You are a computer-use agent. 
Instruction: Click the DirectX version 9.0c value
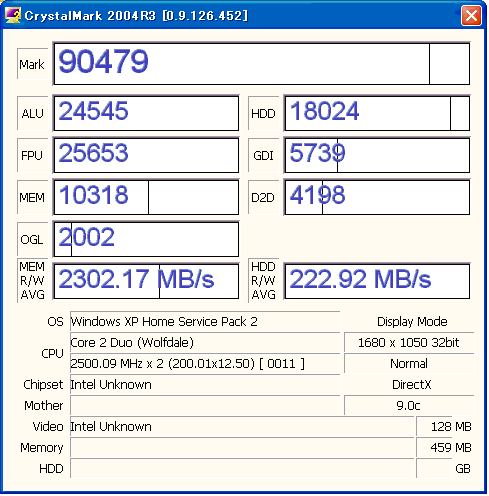409,405
